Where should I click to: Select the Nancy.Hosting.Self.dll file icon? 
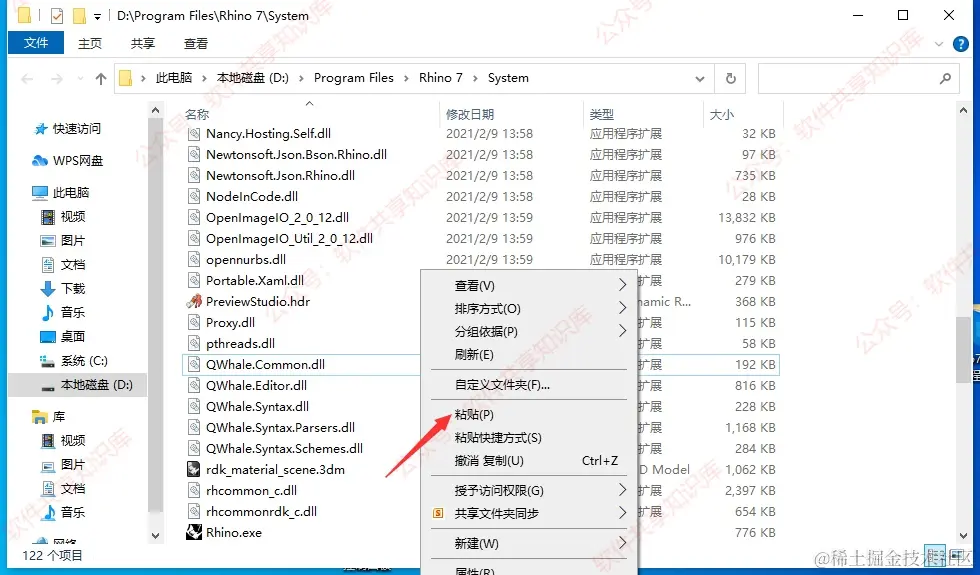tap(194, 133)
